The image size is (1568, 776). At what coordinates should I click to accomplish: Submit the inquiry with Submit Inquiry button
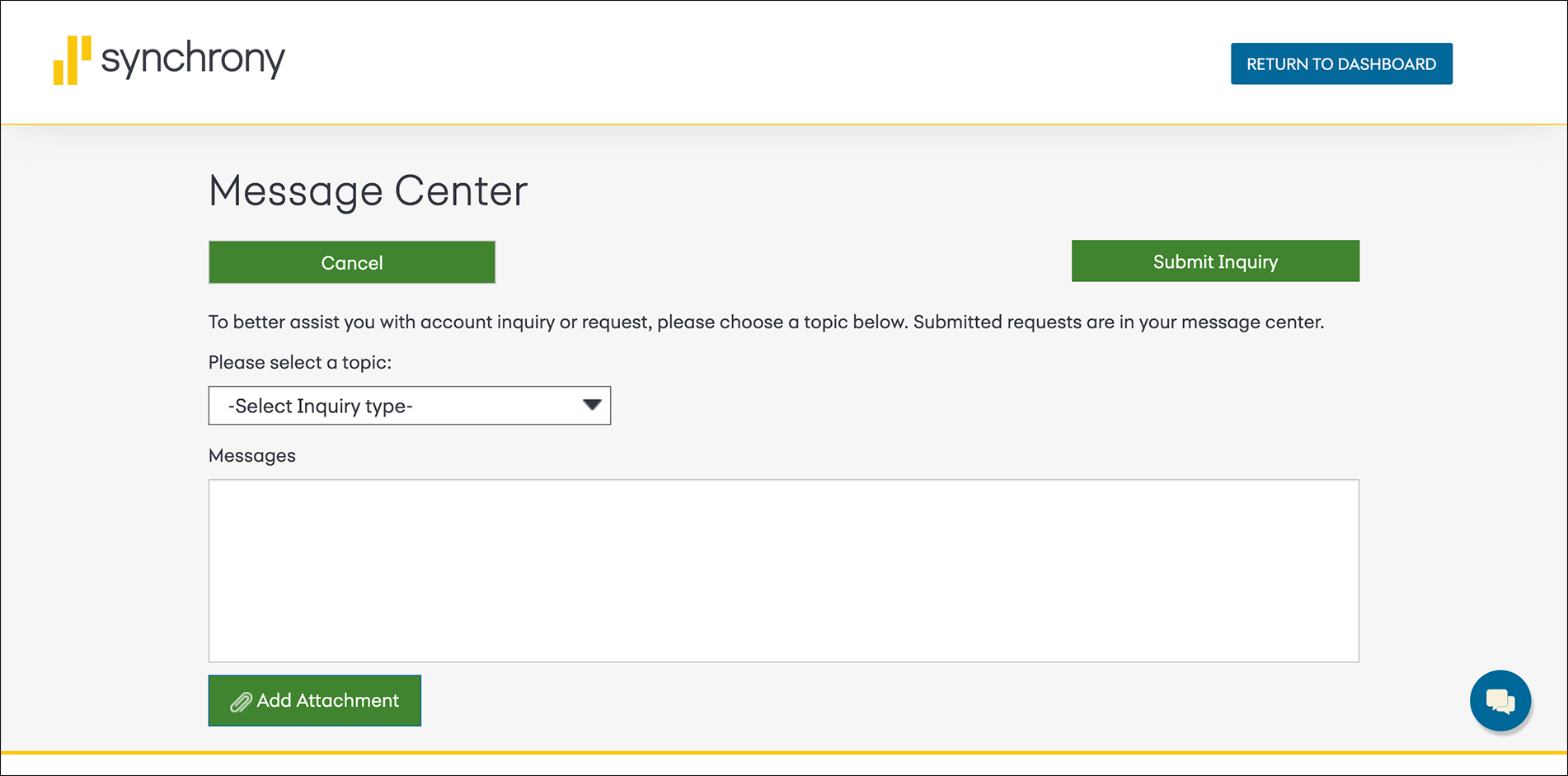1214,261
